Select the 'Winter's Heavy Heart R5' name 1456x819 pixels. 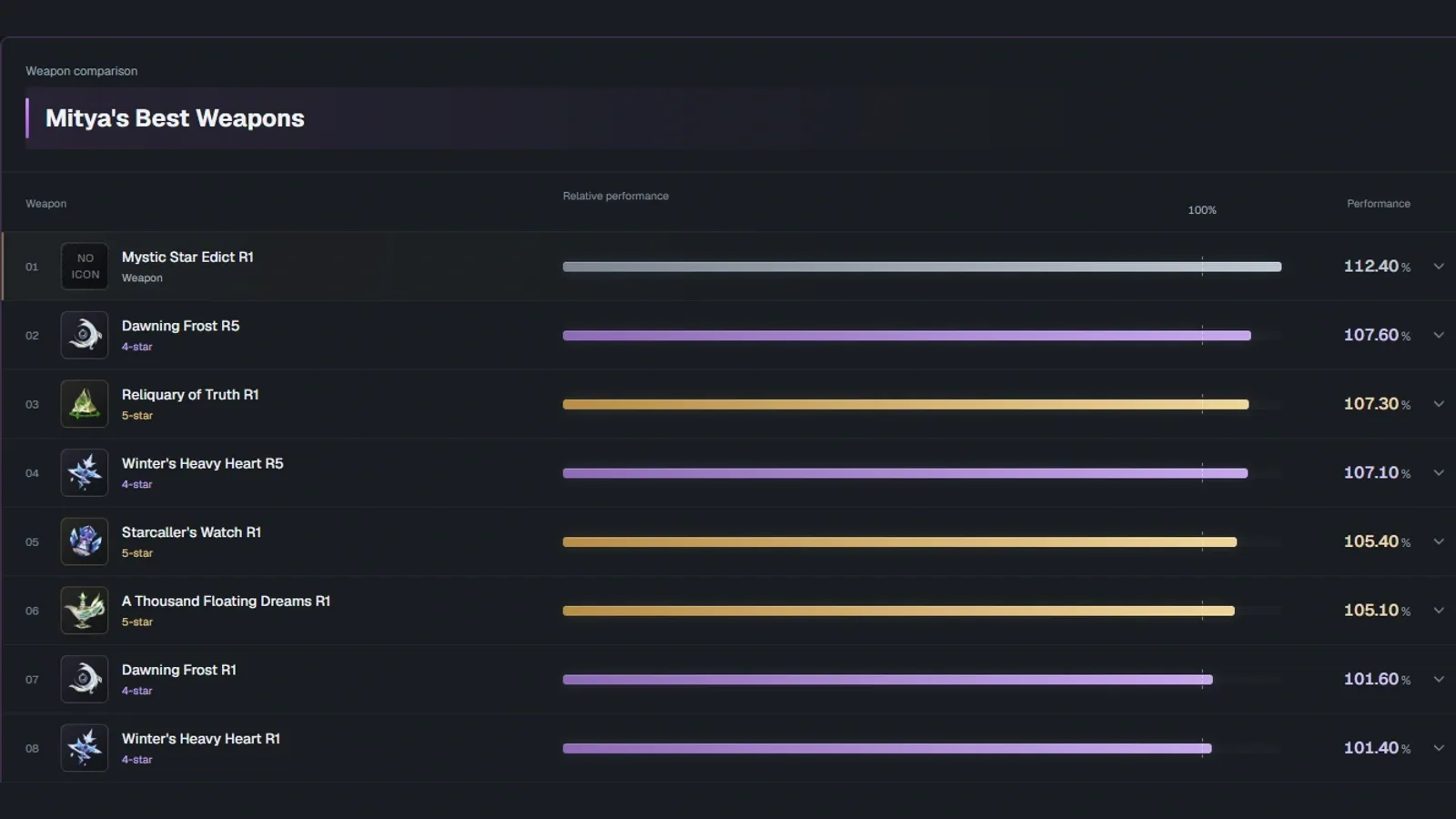pos(202,463)
